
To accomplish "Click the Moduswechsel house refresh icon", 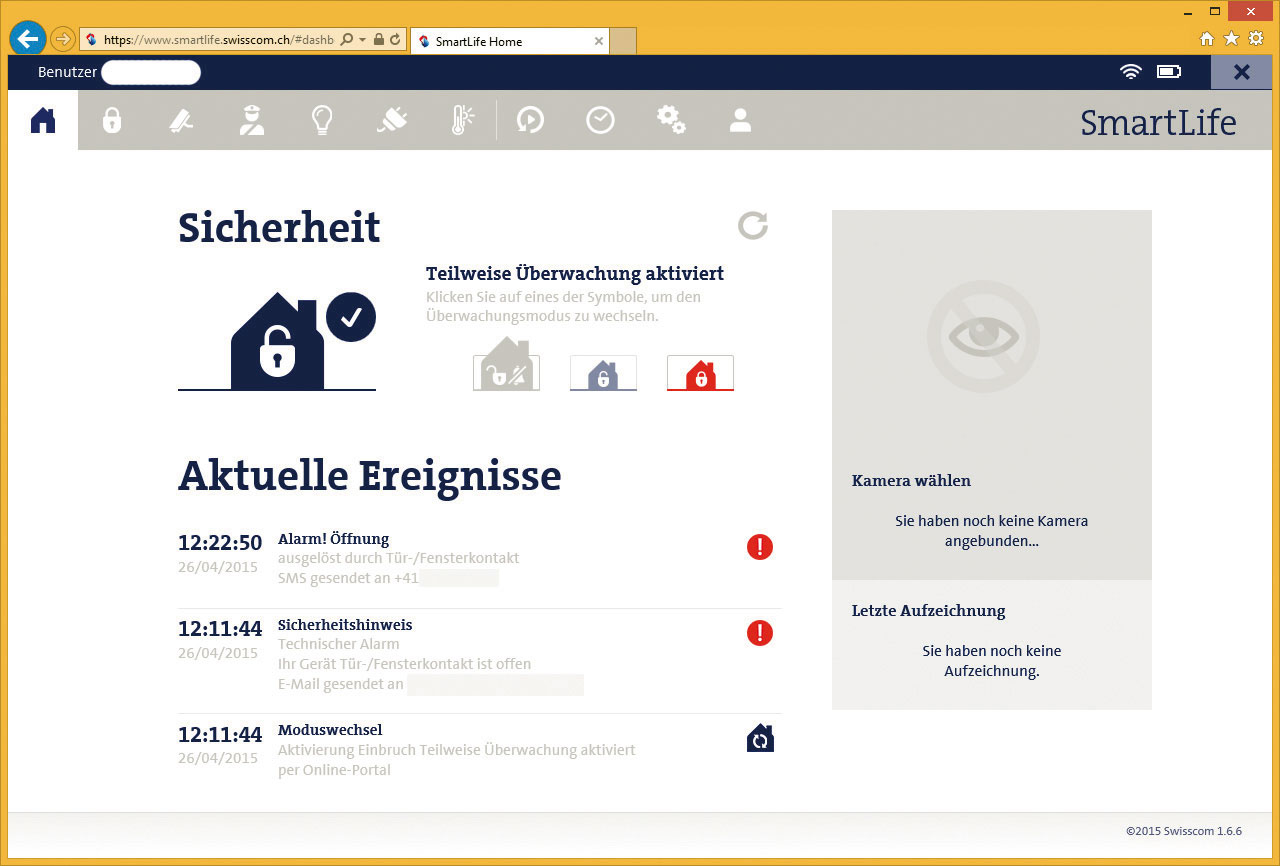I will coord(760,738).
